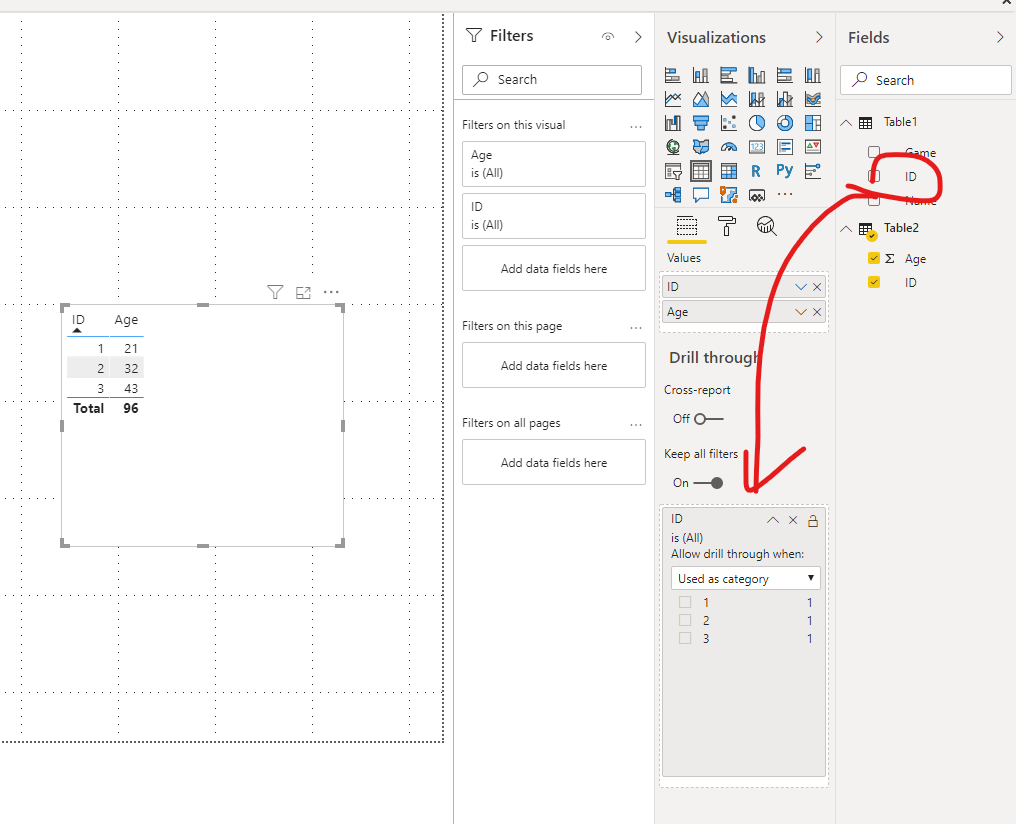Choose the slicer visual

click(x=673, y=171)
